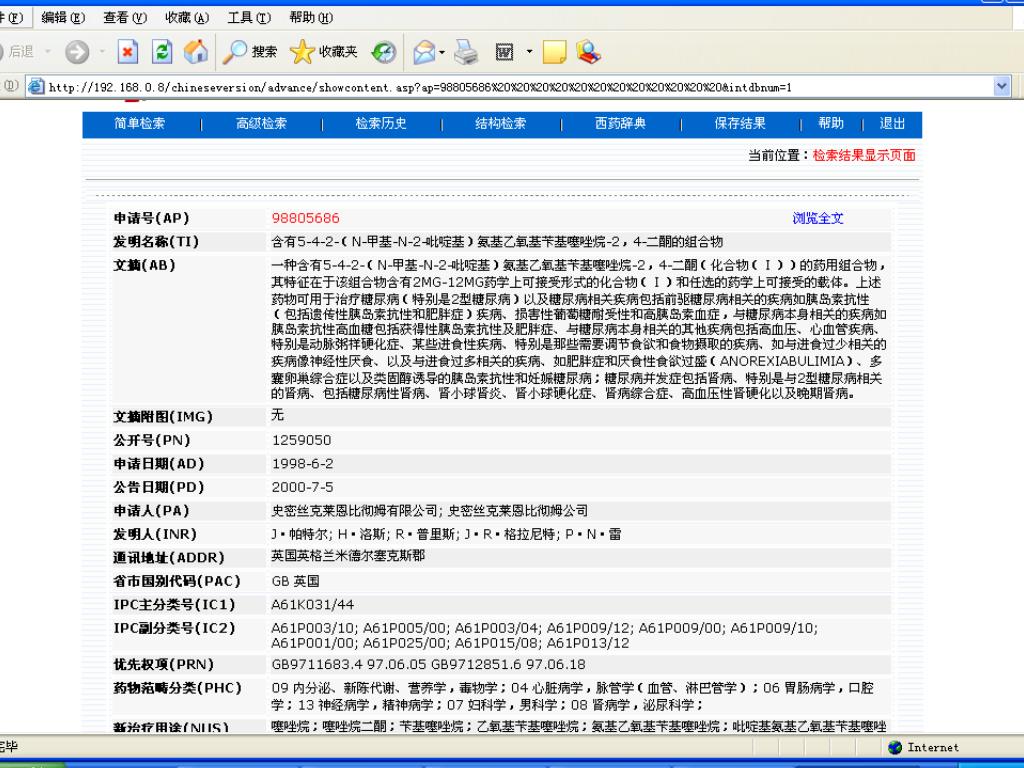This screenshot has height=768, width=1024.
Task: Open 检索历史 in navigation bar
Action: [381, 123]
